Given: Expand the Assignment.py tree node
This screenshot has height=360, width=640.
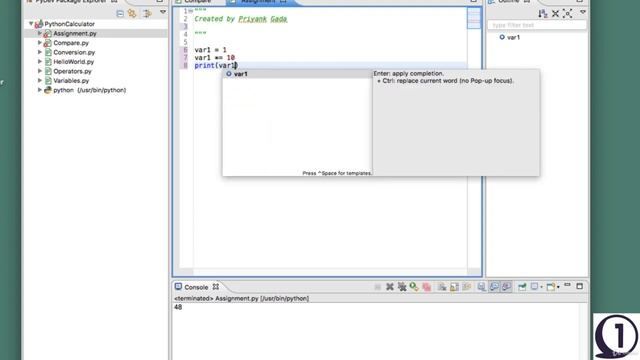Looking at the screenshot, I should click(40, 33).
